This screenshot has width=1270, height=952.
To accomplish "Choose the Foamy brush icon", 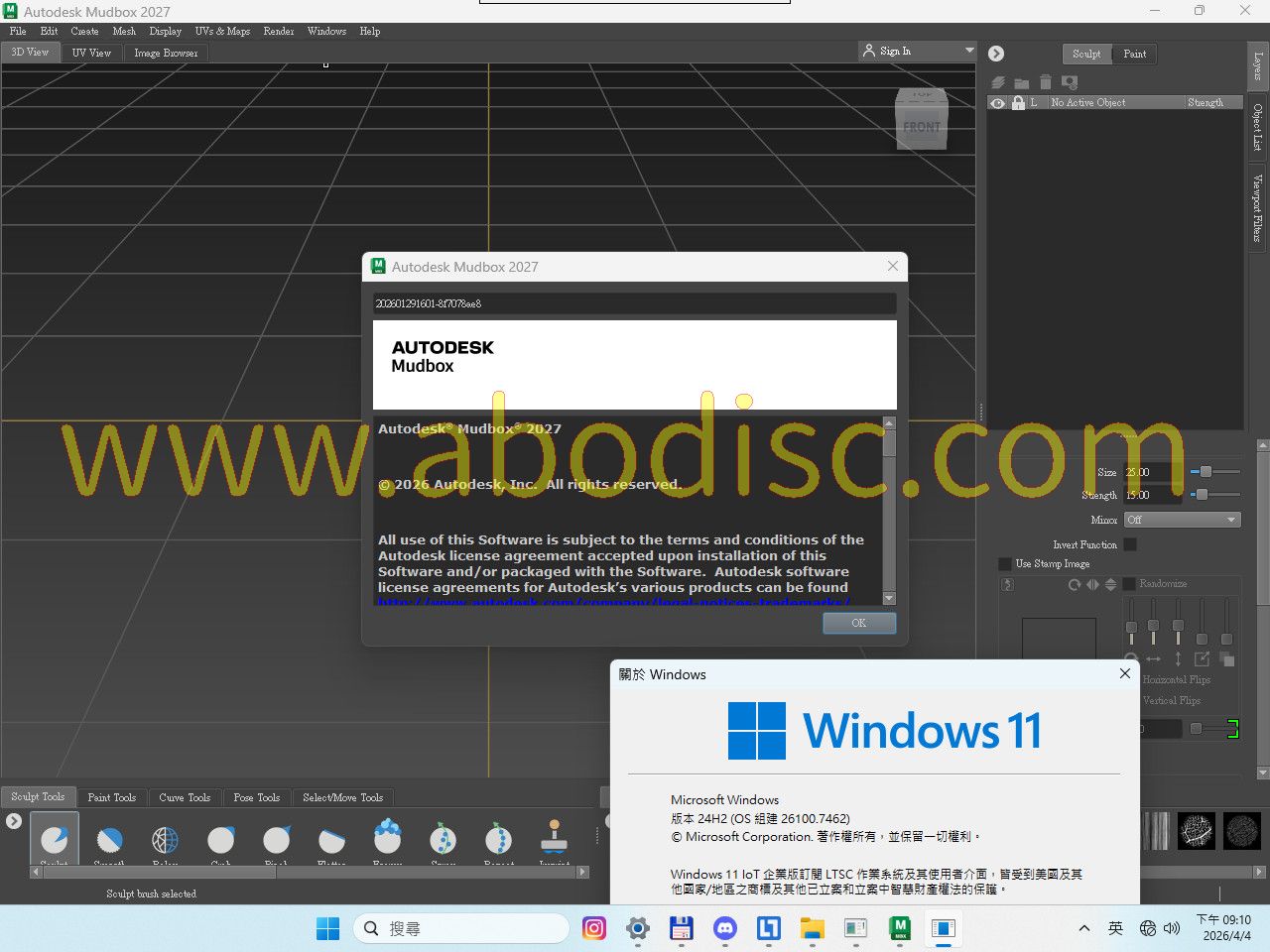I will (x=387, y=838).
